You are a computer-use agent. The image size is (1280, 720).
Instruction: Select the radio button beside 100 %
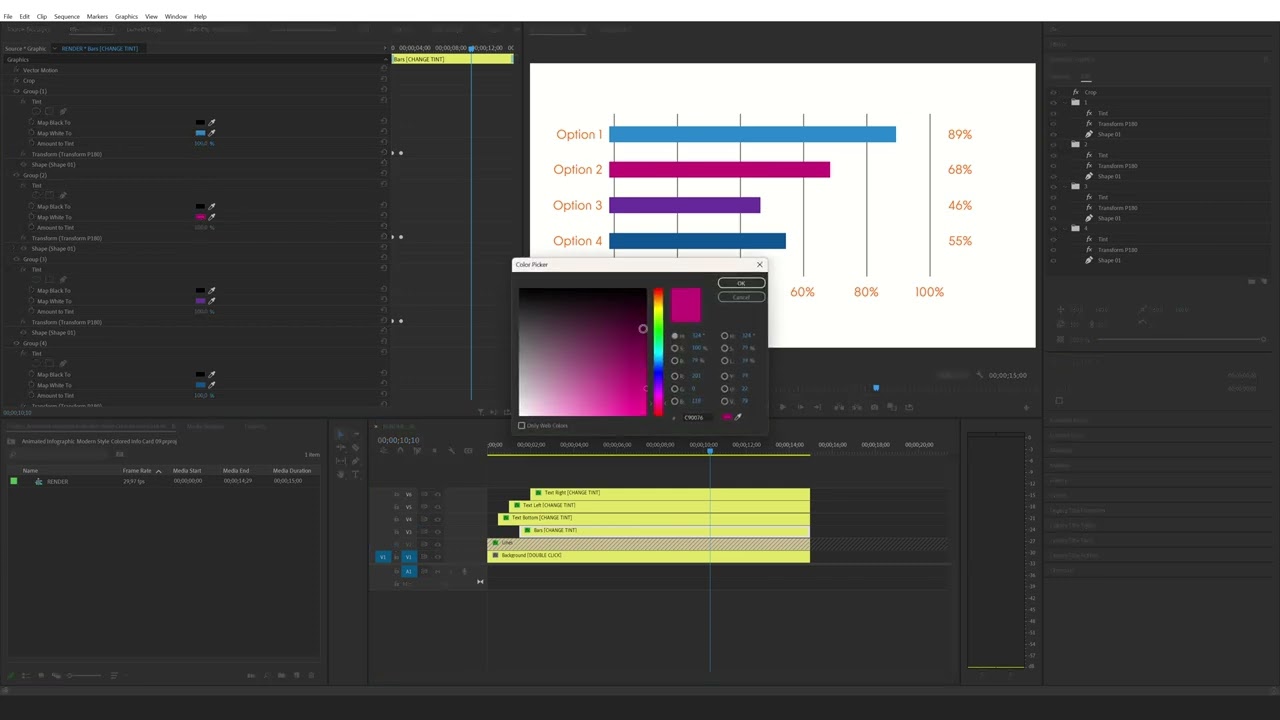(675, 348)
